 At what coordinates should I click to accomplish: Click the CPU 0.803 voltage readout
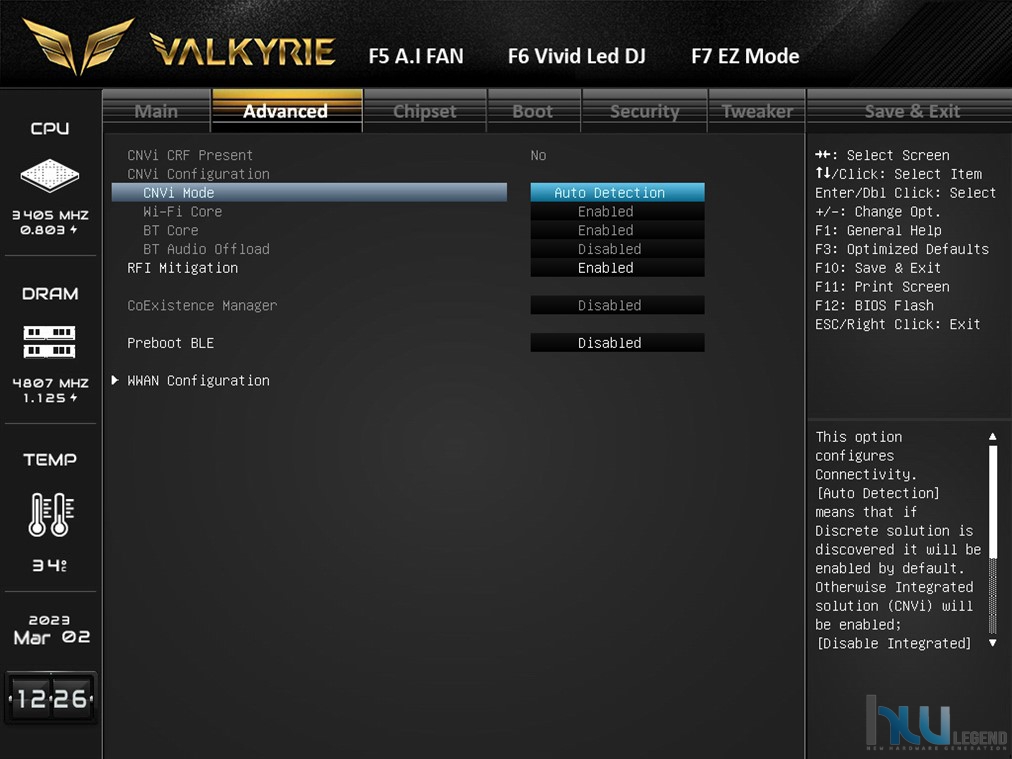[48, 230]
